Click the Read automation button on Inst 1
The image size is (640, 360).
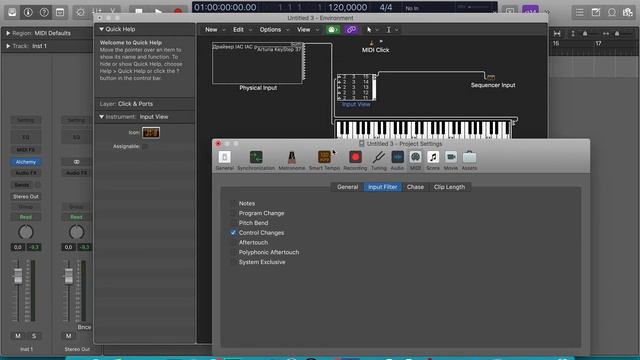[26, 217]
